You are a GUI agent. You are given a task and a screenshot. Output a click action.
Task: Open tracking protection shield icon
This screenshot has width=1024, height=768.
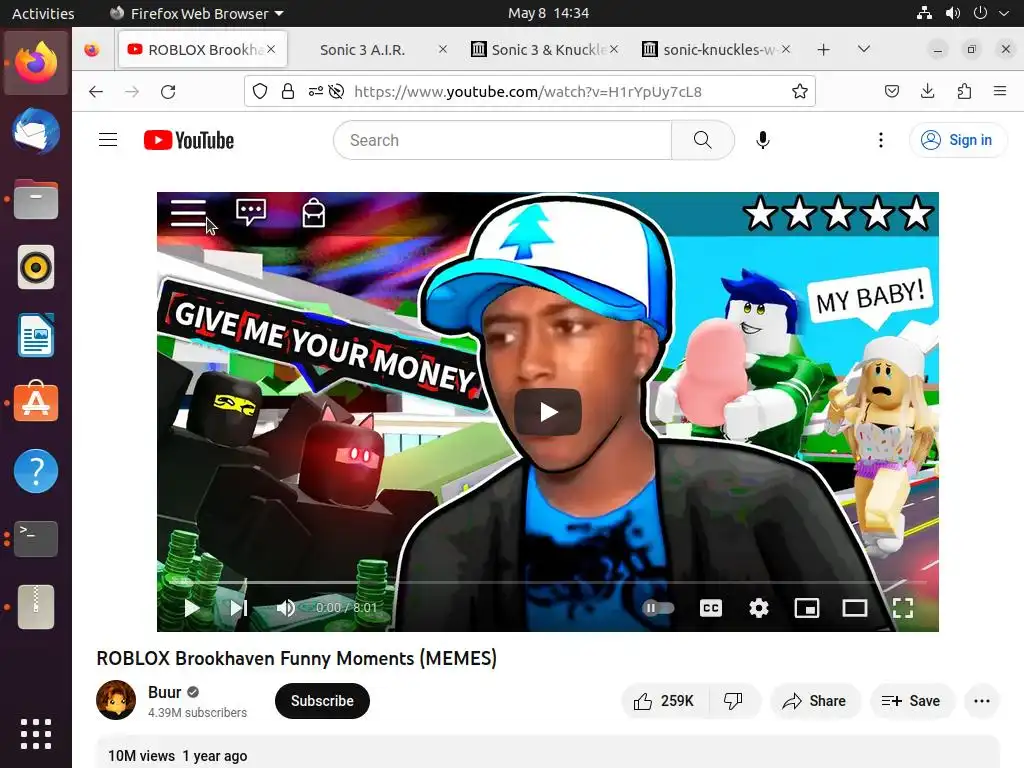tap(260, 91)
